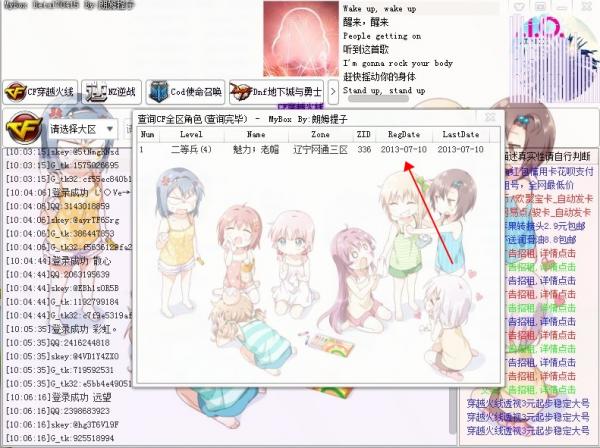
Task: Open the ad link ending 花呗支付
Action: point(549,171)
